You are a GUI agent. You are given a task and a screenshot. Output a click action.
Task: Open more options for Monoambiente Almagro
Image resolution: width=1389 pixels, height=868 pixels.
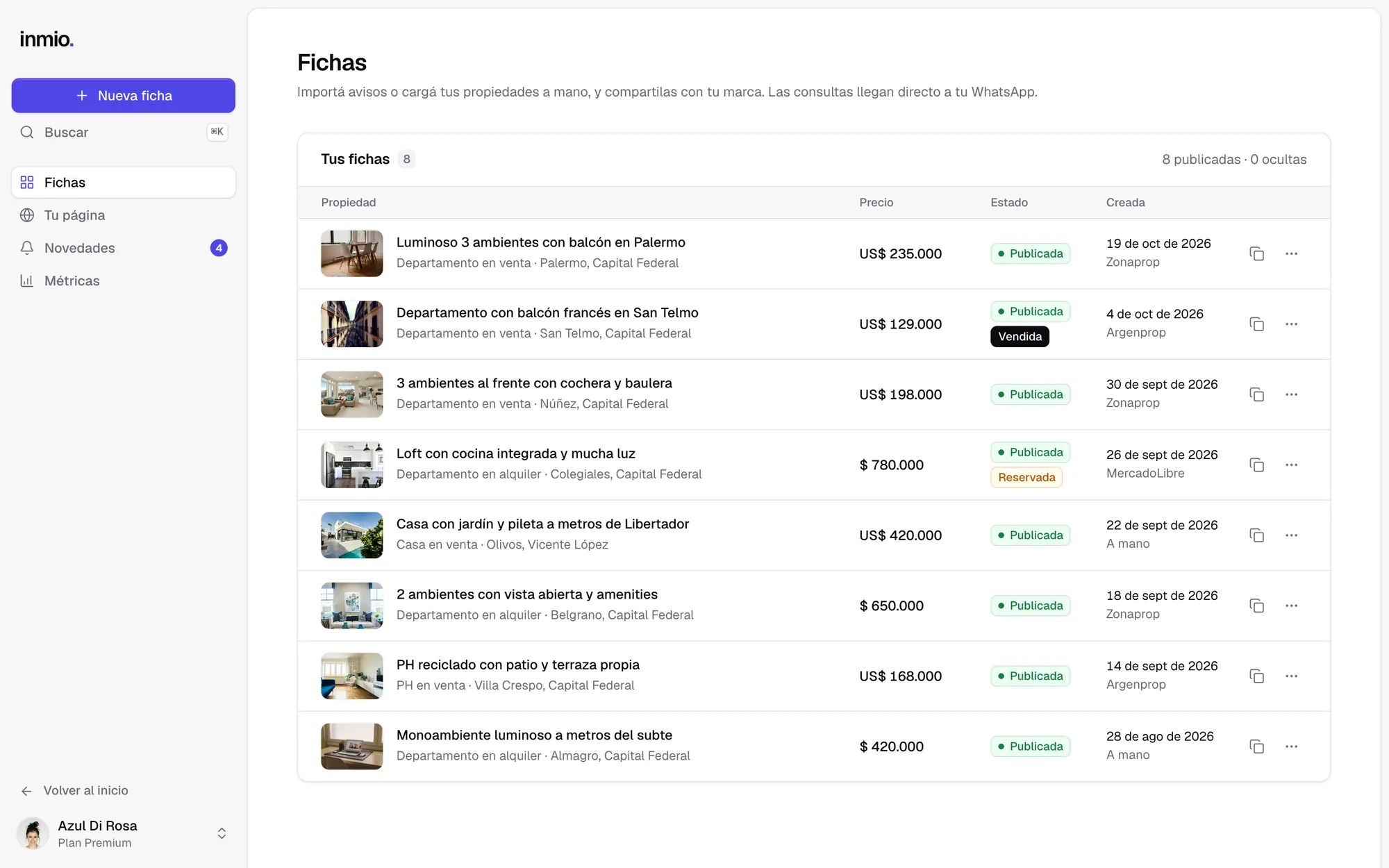[1291, 746]
